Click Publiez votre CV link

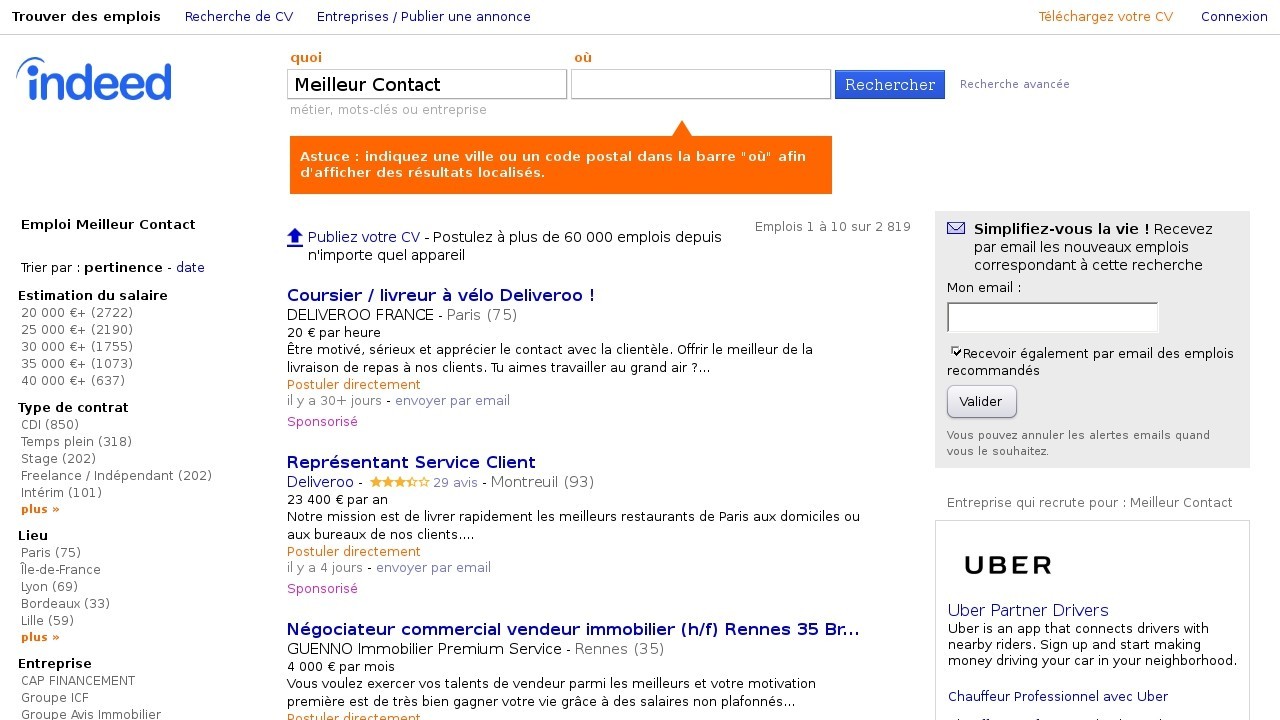tap(364, 237)
